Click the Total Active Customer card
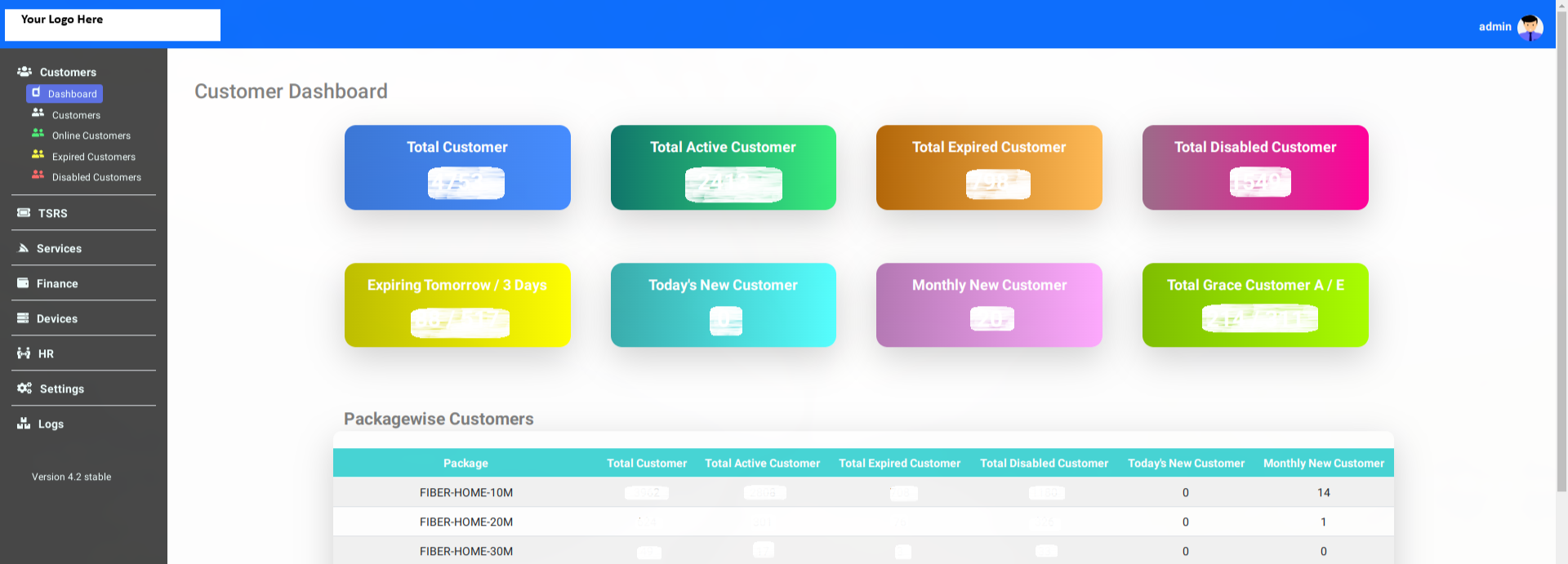The width and height of the screenshot is (1568, 564). tap(723, 167)
